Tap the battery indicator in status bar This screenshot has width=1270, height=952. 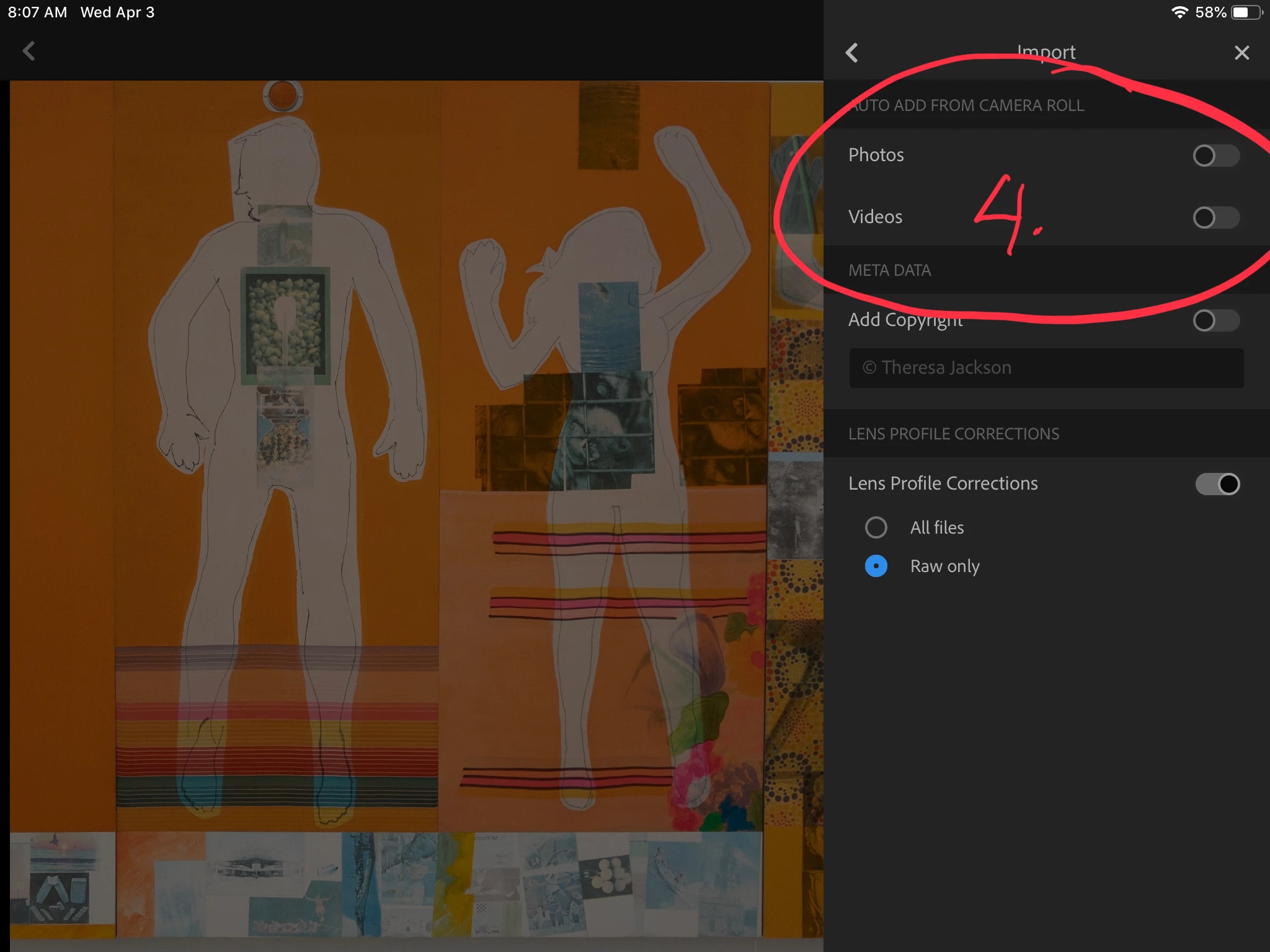pyautogui.click(x=1245, y=12)
